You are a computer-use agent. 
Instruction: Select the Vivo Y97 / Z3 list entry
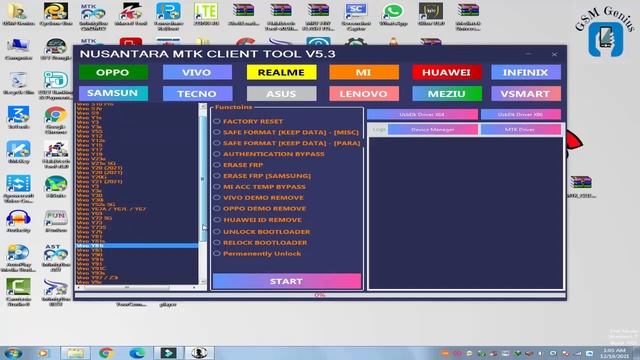pos(97,278)
